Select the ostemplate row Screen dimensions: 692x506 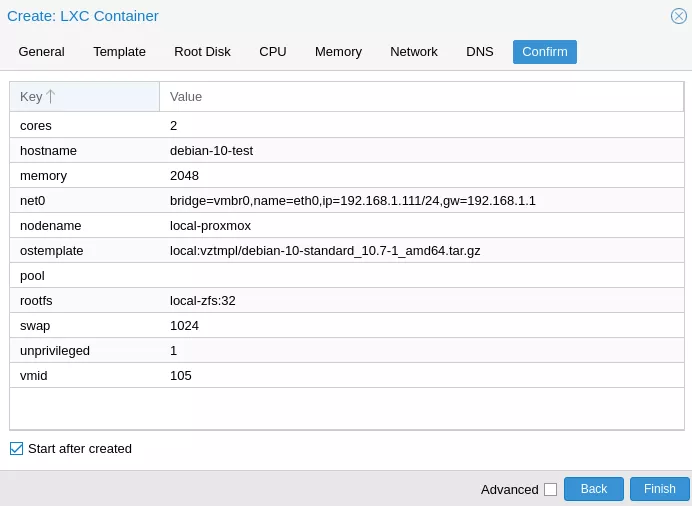[347, 251]
